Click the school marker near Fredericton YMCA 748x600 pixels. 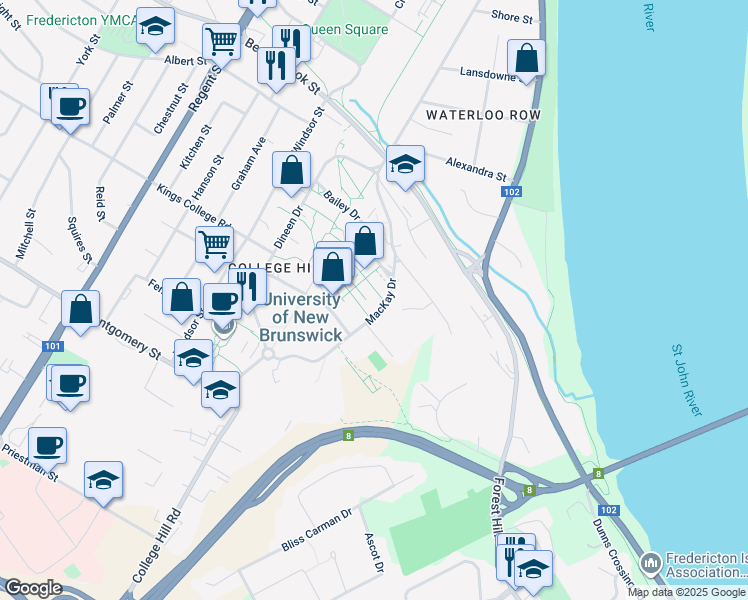pos(156,28)
